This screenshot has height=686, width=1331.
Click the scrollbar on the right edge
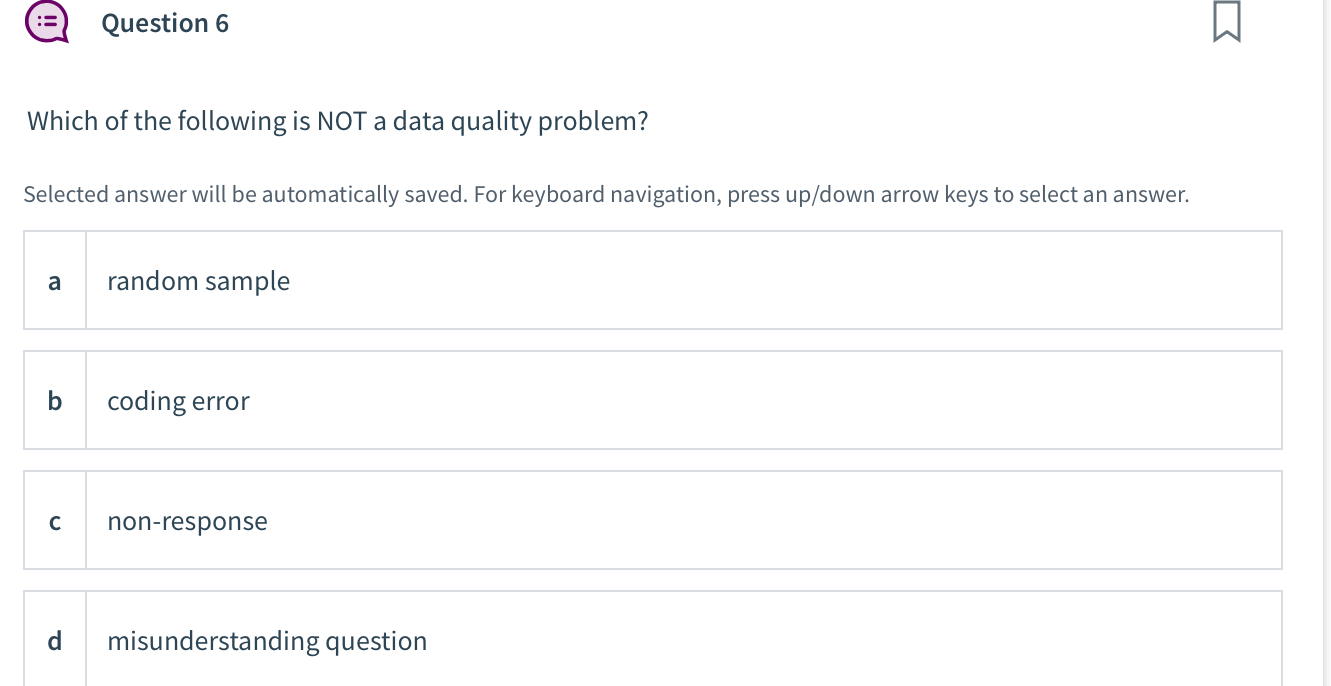click(x=1327, y=343)
